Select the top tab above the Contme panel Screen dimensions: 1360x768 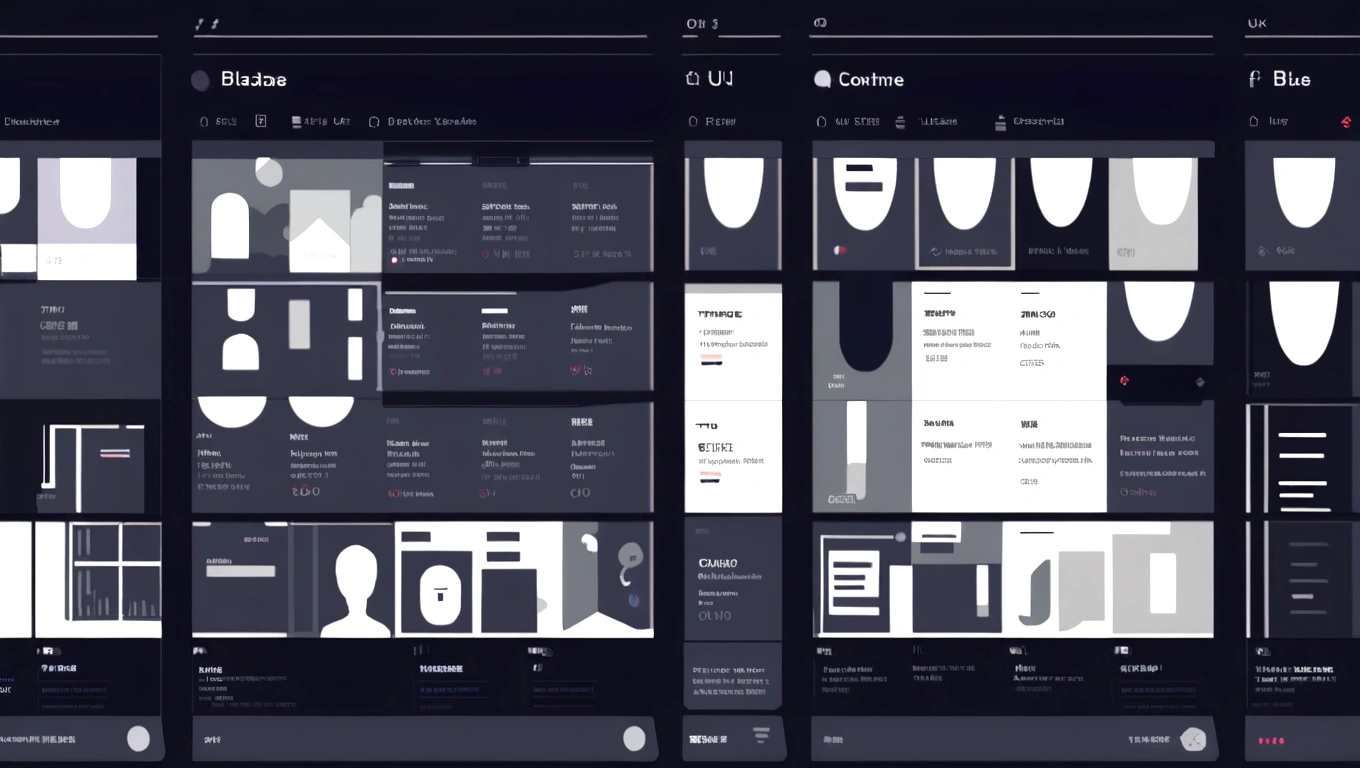[x=820, y=22]
